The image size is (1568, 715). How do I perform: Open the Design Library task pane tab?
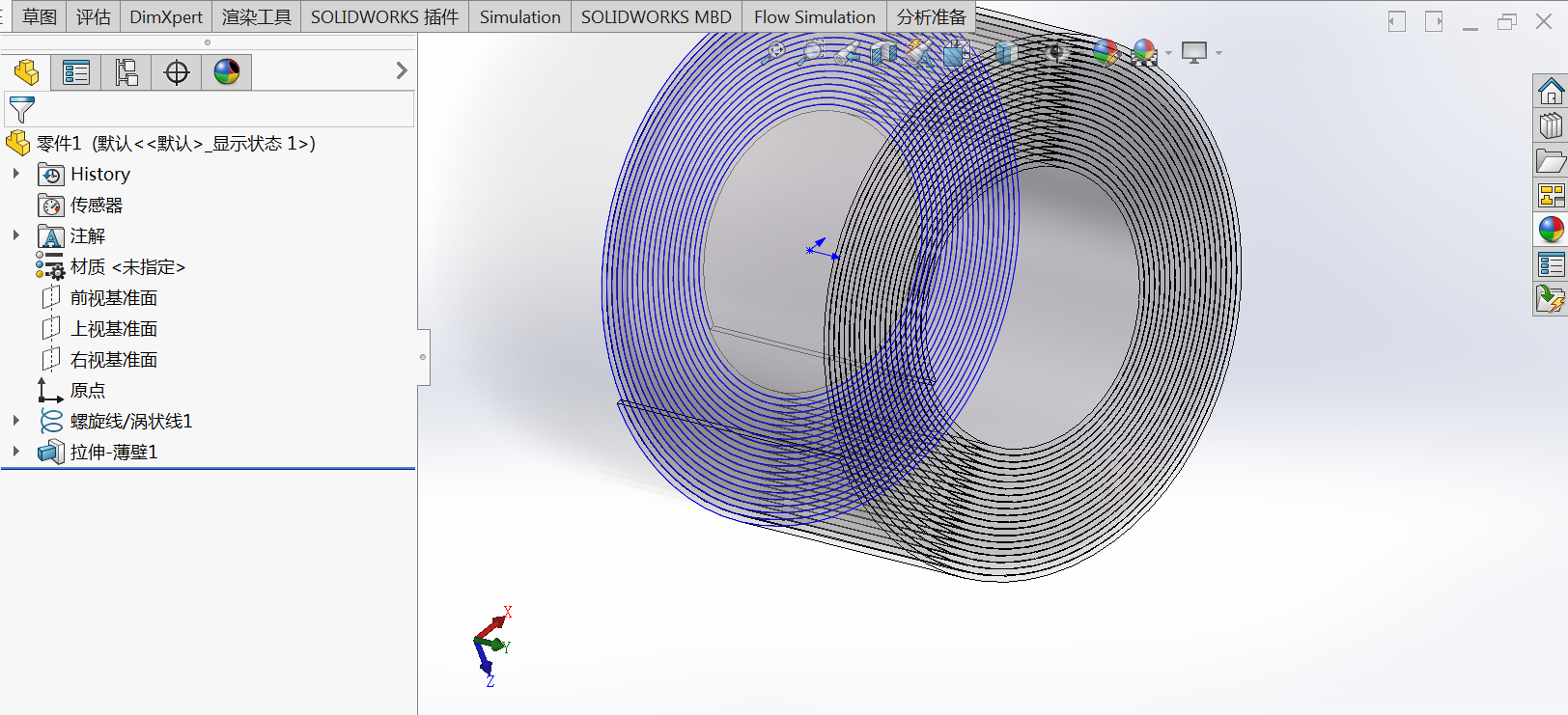pos(1551,125)
